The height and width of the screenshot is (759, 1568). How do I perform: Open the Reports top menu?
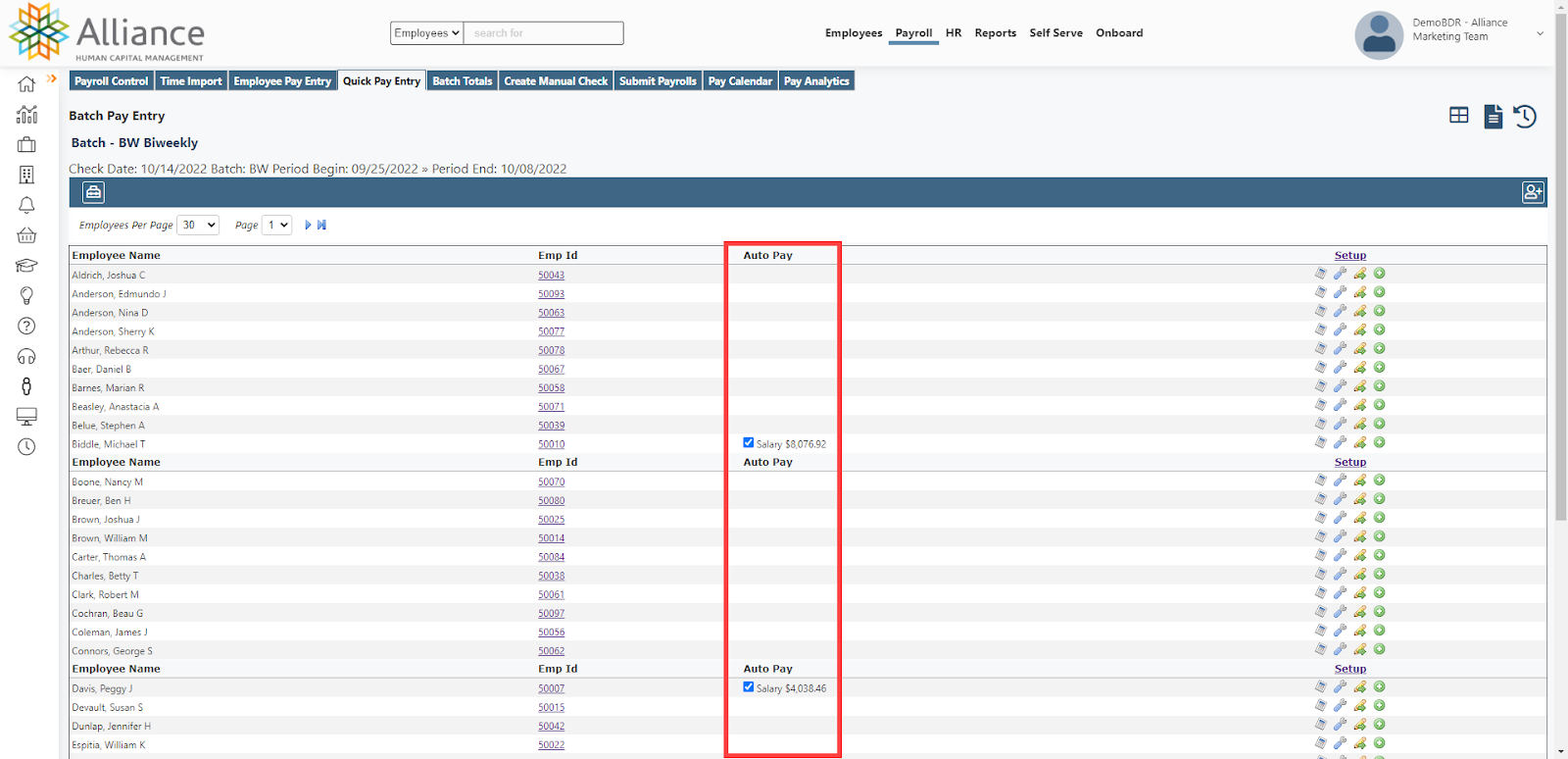click(x=996, y=33)
